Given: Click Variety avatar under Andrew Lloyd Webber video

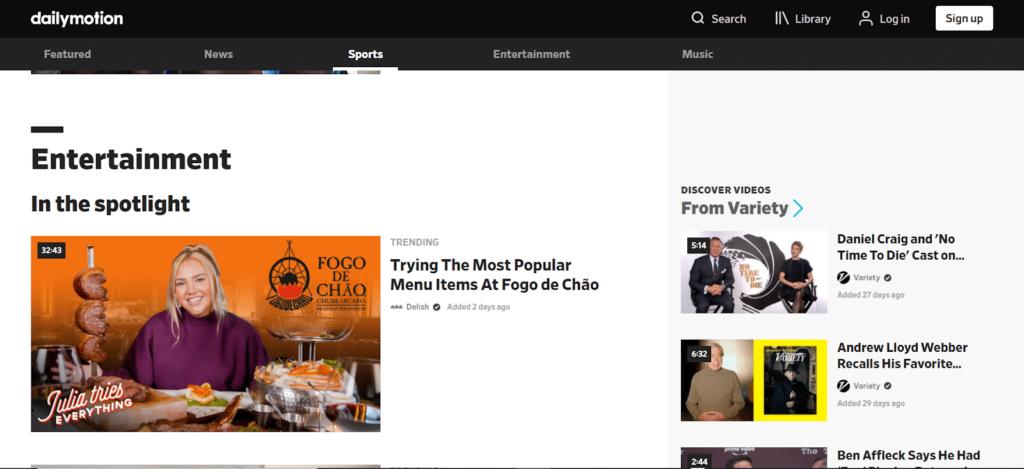Looking at the screenshot, I should tap(843, 385).
